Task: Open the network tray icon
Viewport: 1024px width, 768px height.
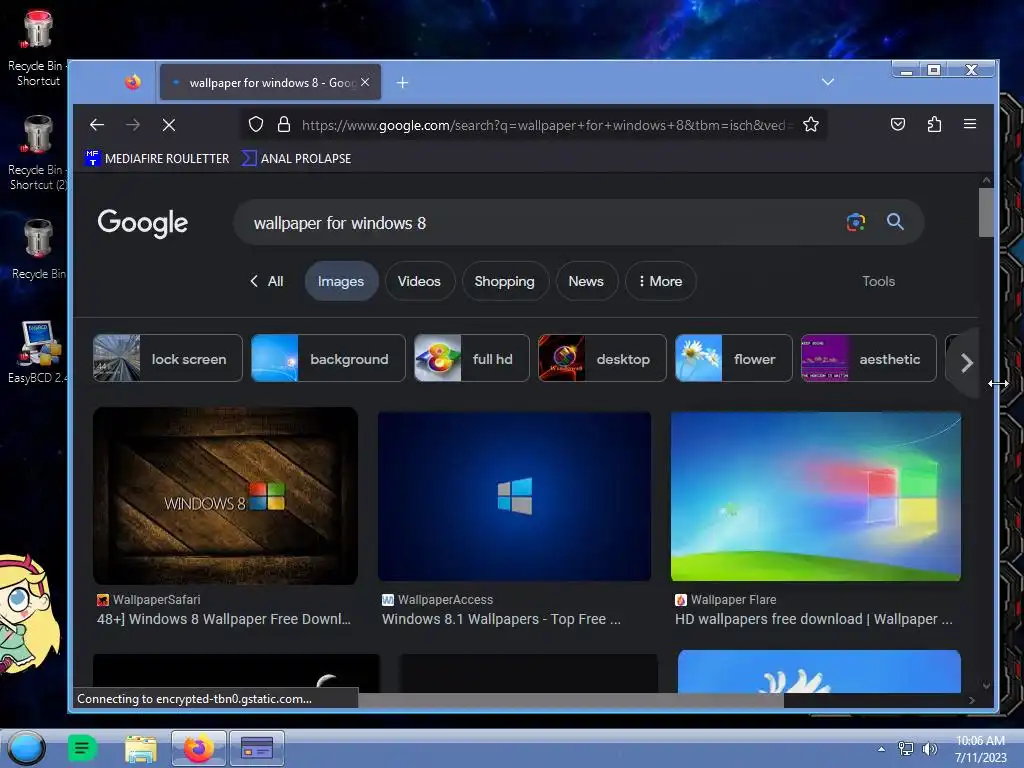Action: 906,749
